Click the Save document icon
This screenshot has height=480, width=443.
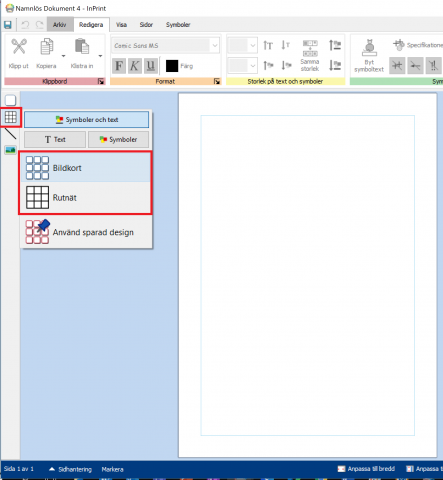coord(7,25)
